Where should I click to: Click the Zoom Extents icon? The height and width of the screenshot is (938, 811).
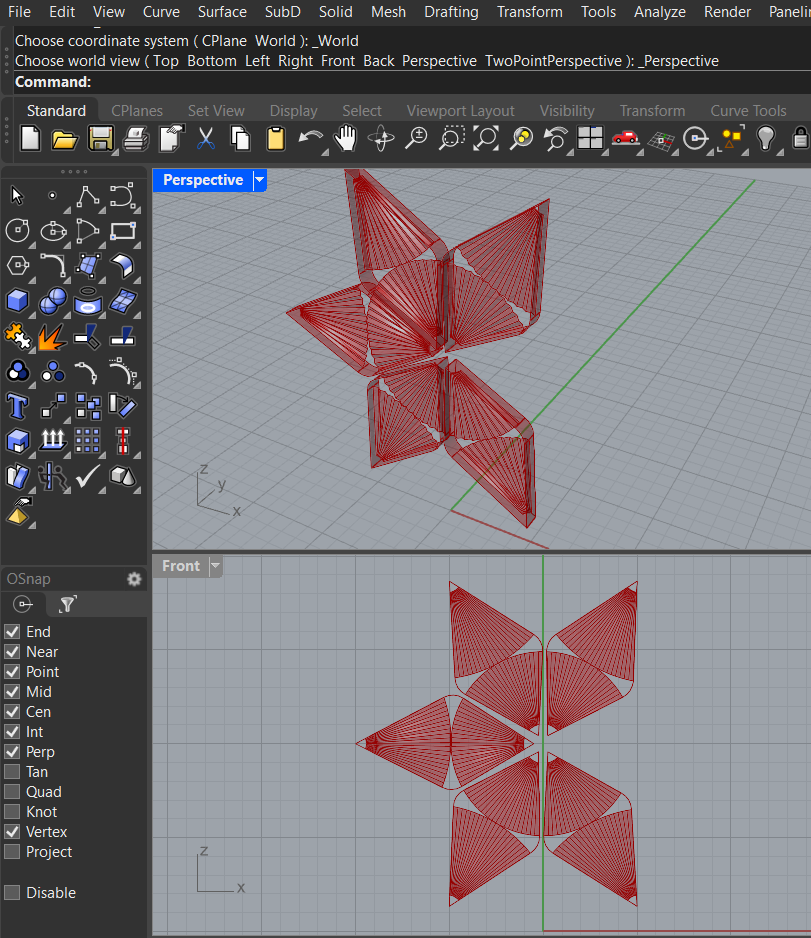pos(486,139)
